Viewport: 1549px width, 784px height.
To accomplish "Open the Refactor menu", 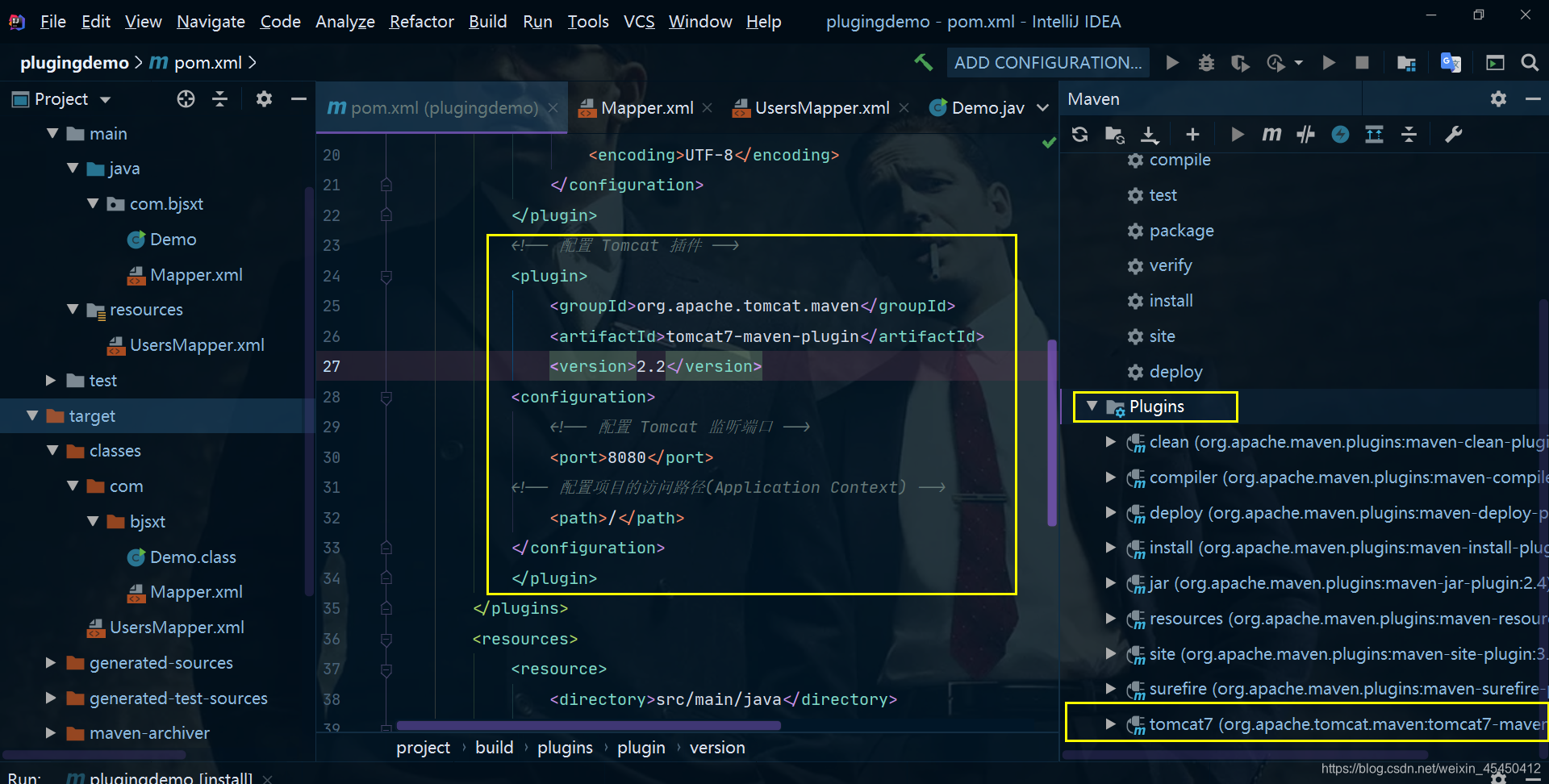I will click(x=421, y=21).
